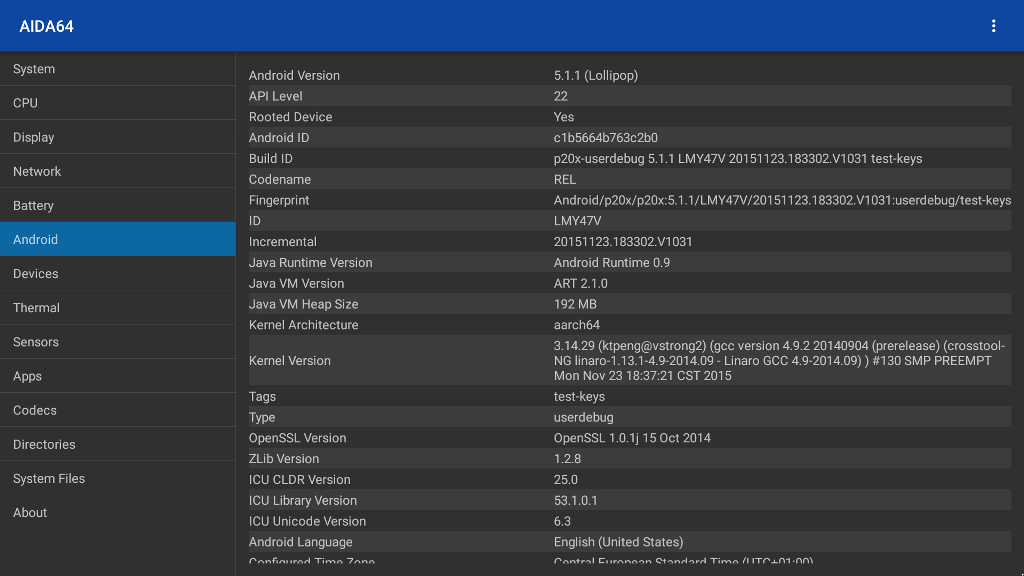Click the AIDA64 app title

click(46, 26)
